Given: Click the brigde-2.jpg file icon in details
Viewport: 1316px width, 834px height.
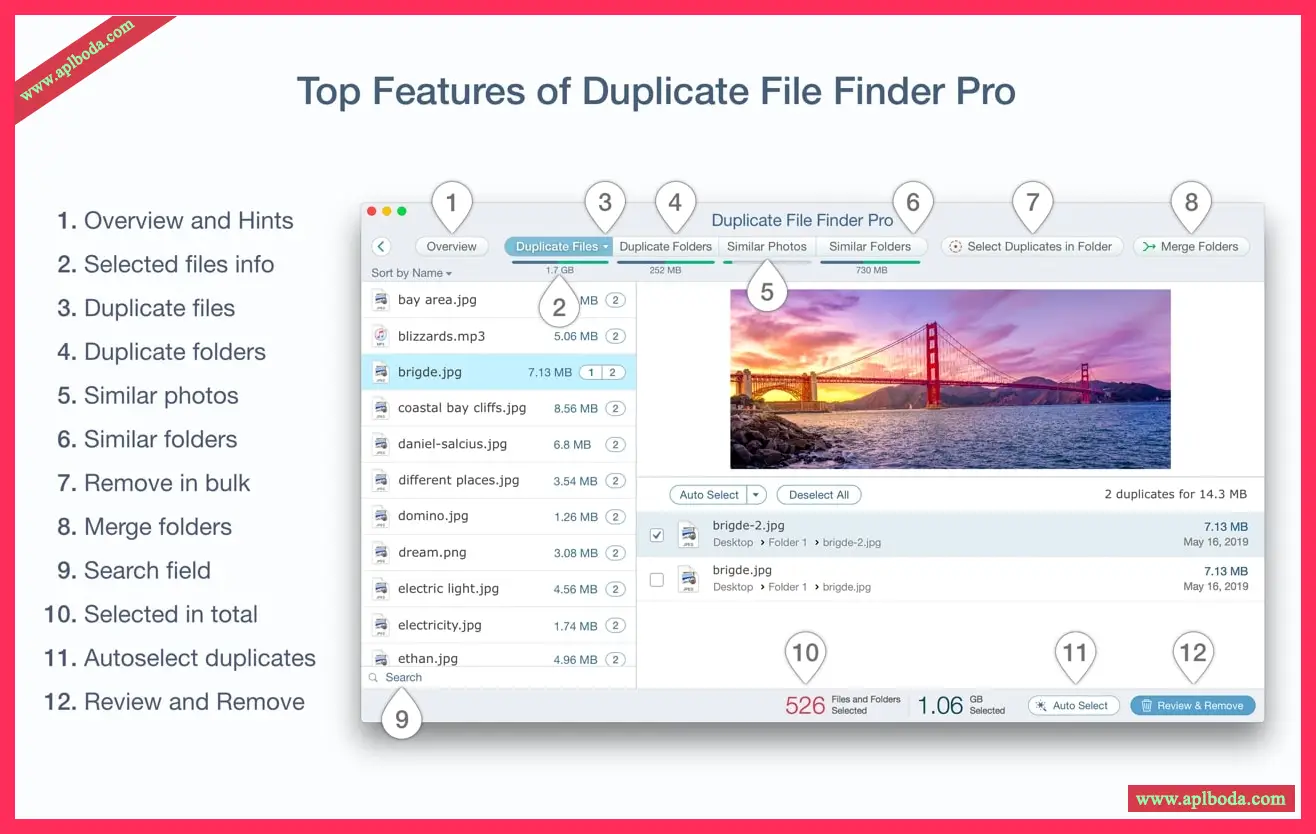Looking at the screenshot, I should coord(688,534).
